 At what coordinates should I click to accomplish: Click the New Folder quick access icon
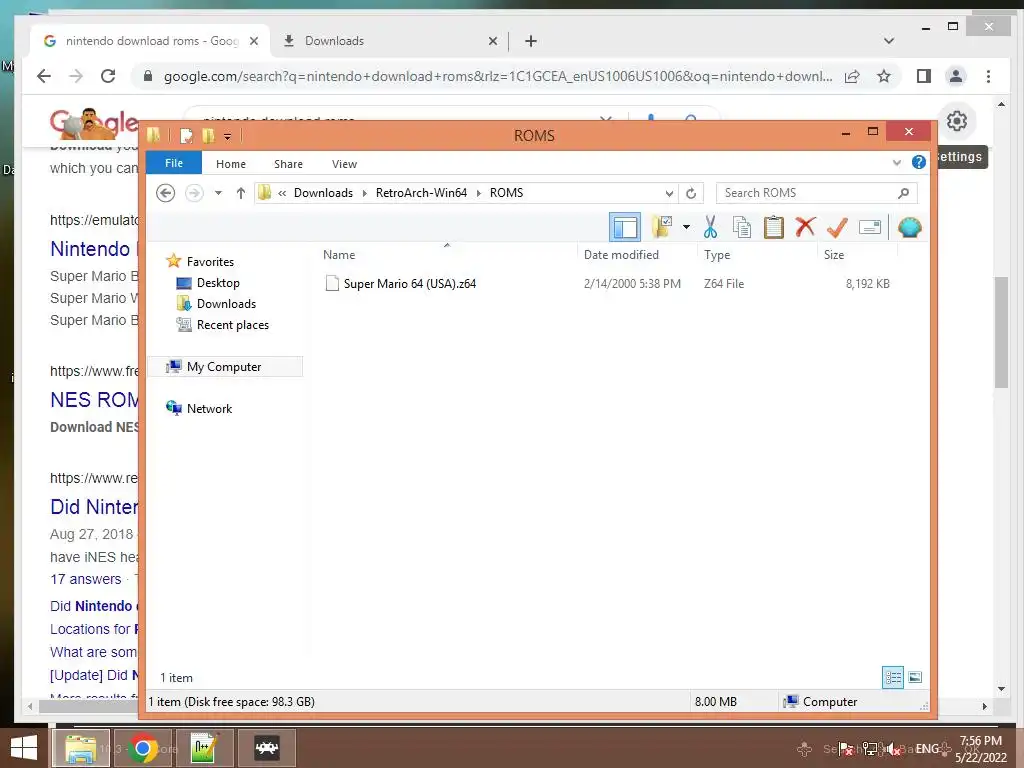[x=208, y=136]
